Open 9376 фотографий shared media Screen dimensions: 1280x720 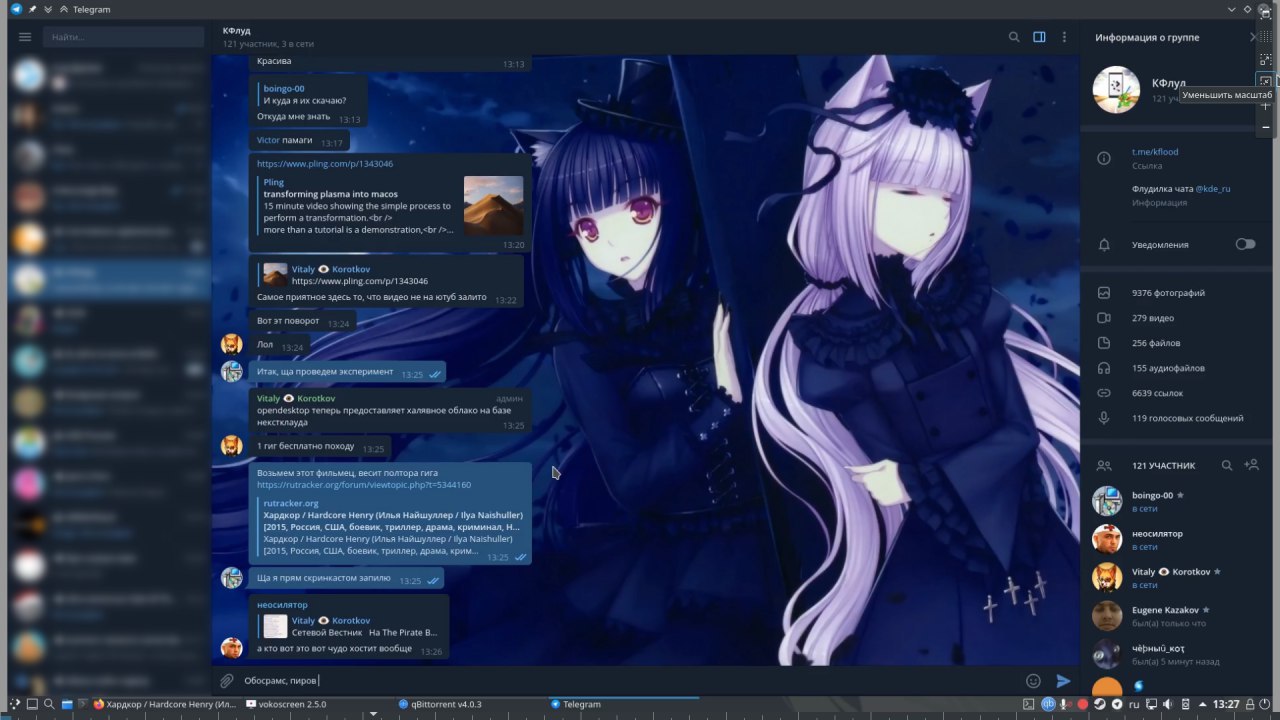tap(1168, 293)
